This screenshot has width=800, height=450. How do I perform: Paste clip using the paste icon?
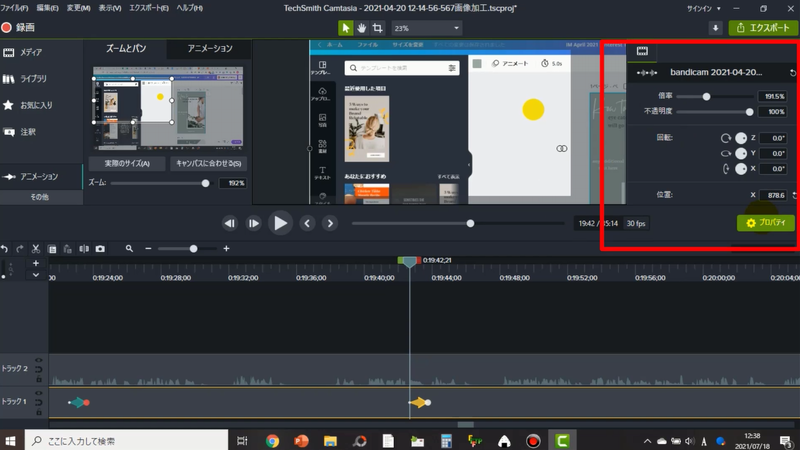(x=67, y=249)
